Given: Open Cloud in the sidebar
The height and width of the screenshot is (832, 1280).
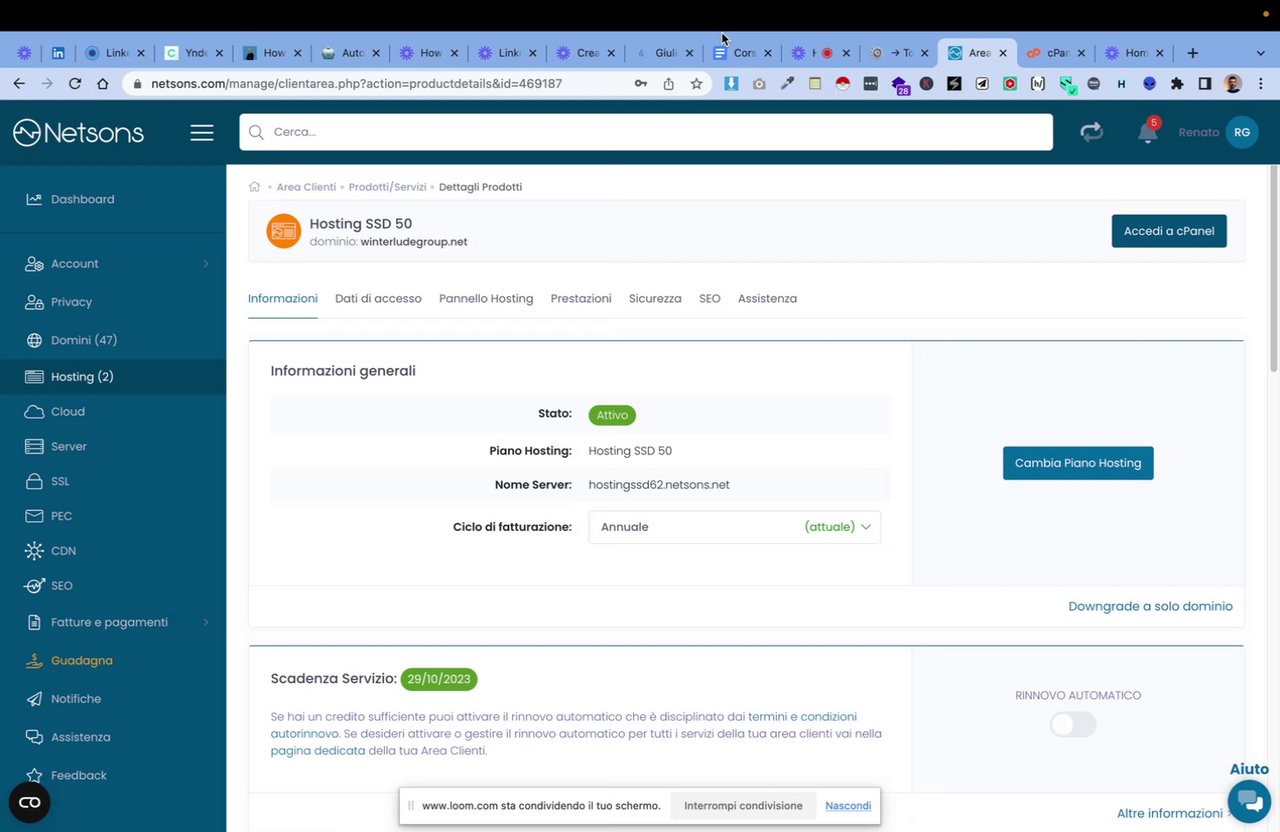Looking at the screenshot, I should (x=68, y=412).
